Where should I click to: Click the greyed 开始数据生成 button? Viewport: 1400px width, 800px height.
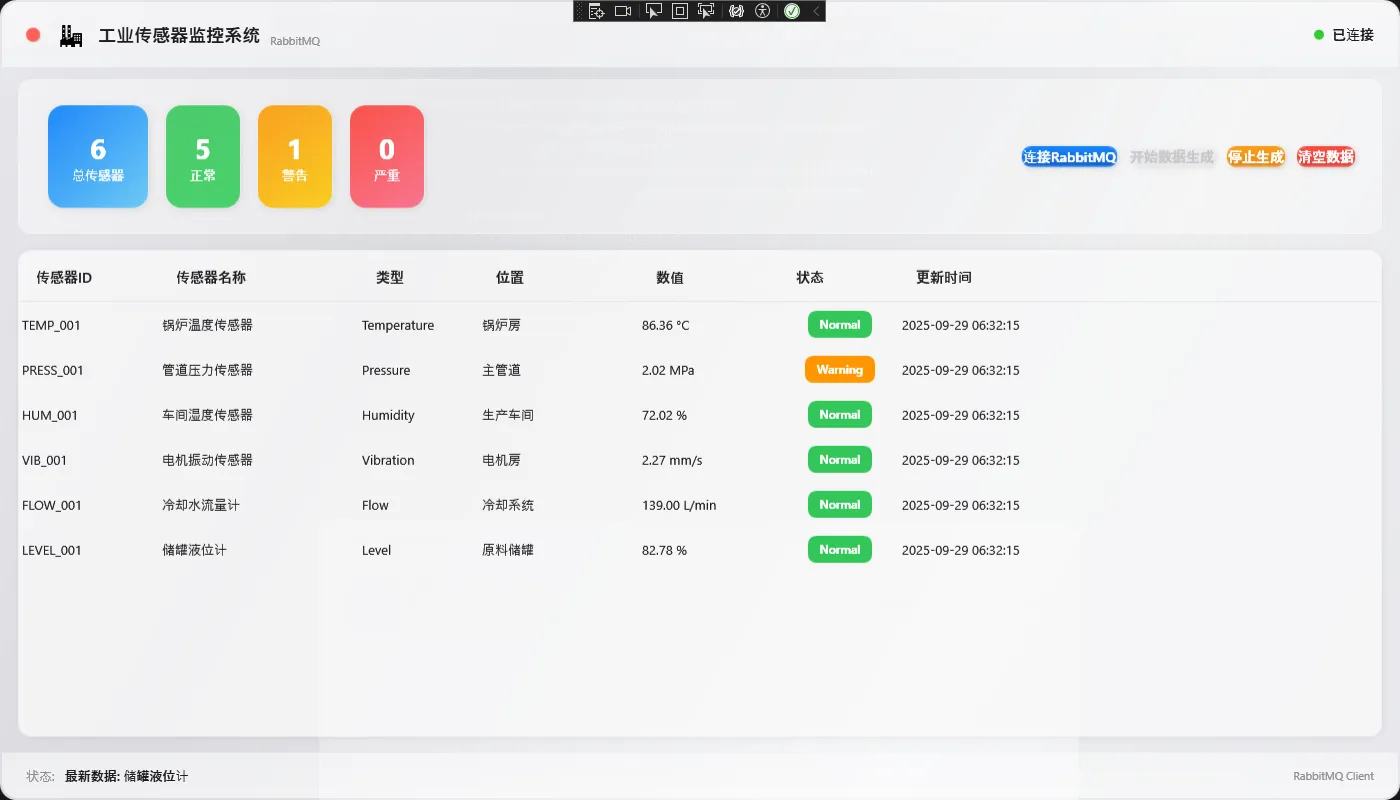[1171, 157]
